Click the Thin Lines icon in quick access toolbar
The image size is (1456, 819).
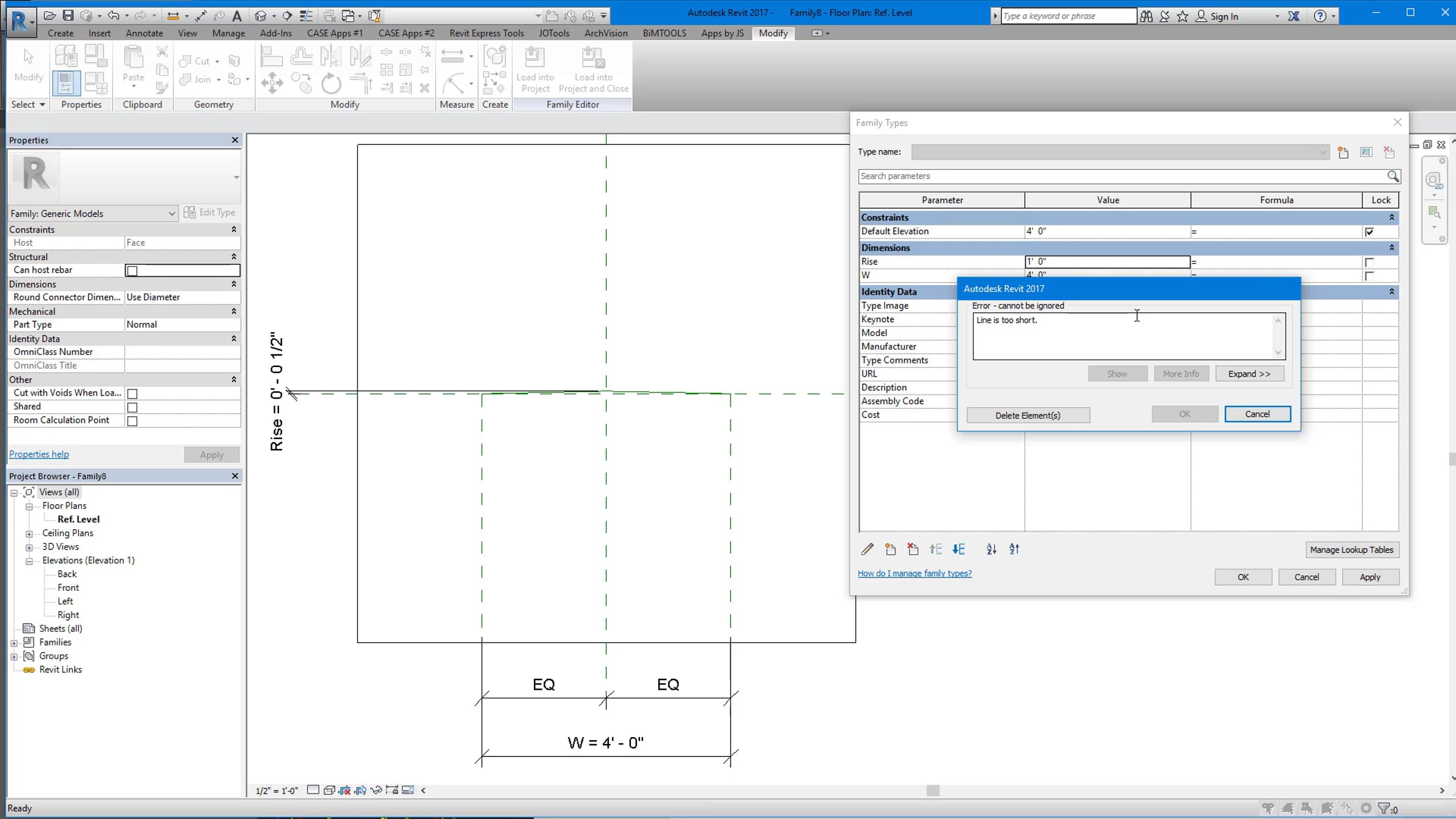click(x=306, y=16)
